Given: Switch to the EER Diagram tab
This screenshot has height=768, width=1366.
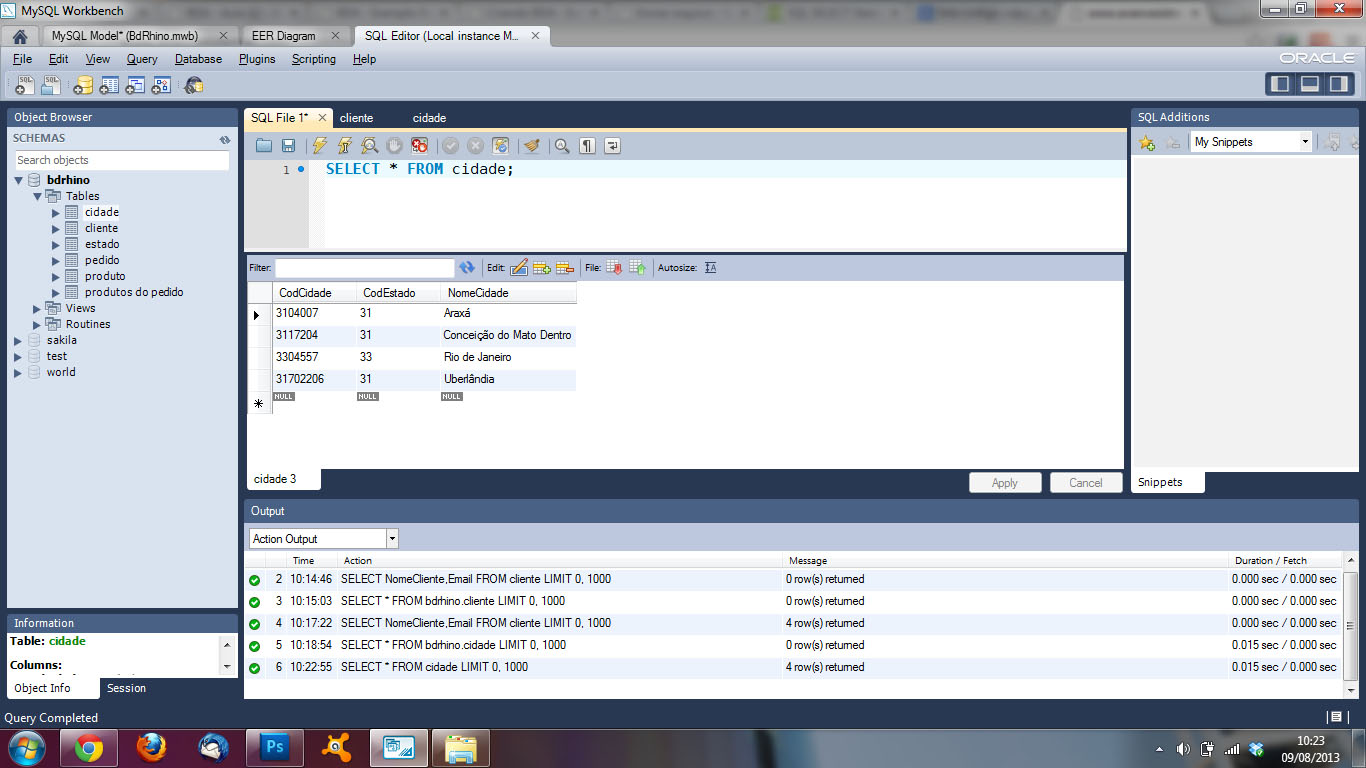Looking at the screenshot, I should coord(282,36).
